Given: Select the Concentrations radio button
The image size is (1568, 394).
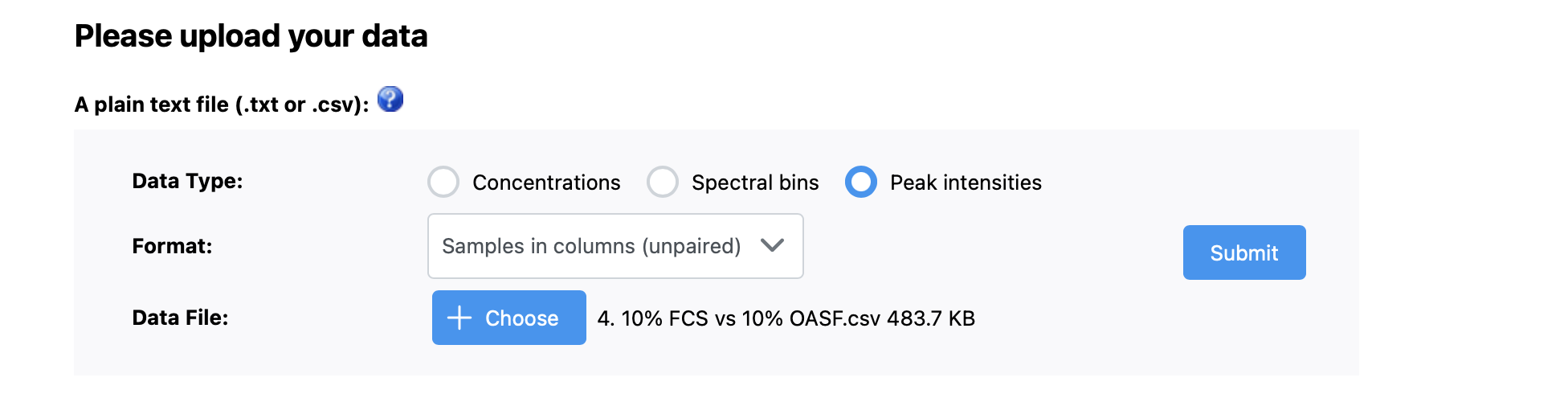Looking at the screenshot, I should (x=443, y=182).
